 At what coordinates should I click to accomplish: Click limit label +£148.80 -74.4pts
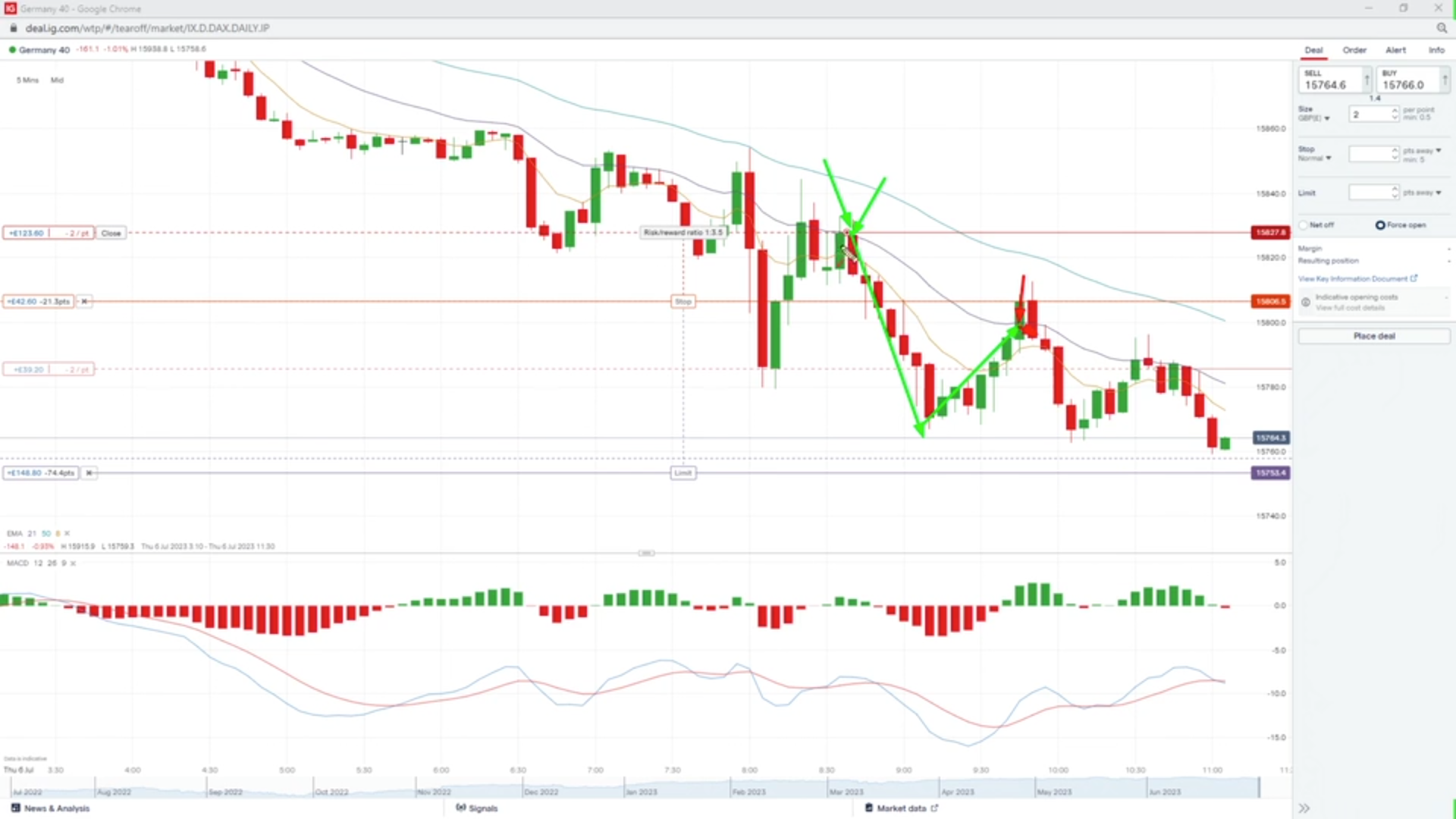(41, 472)
